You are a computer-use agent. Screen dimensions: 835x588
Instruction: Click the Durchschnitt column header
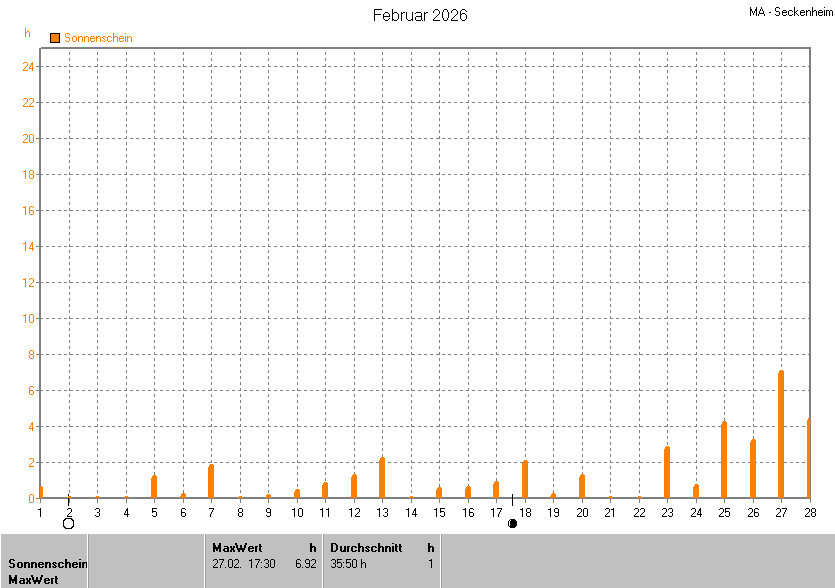coord(367,547)
